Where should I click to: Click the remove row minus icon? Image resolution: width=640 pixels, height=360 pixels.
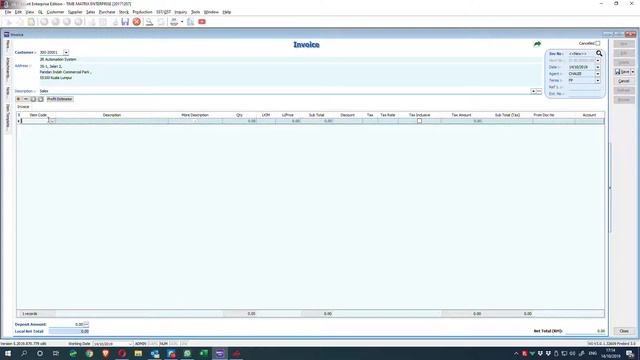pos(26,99)
